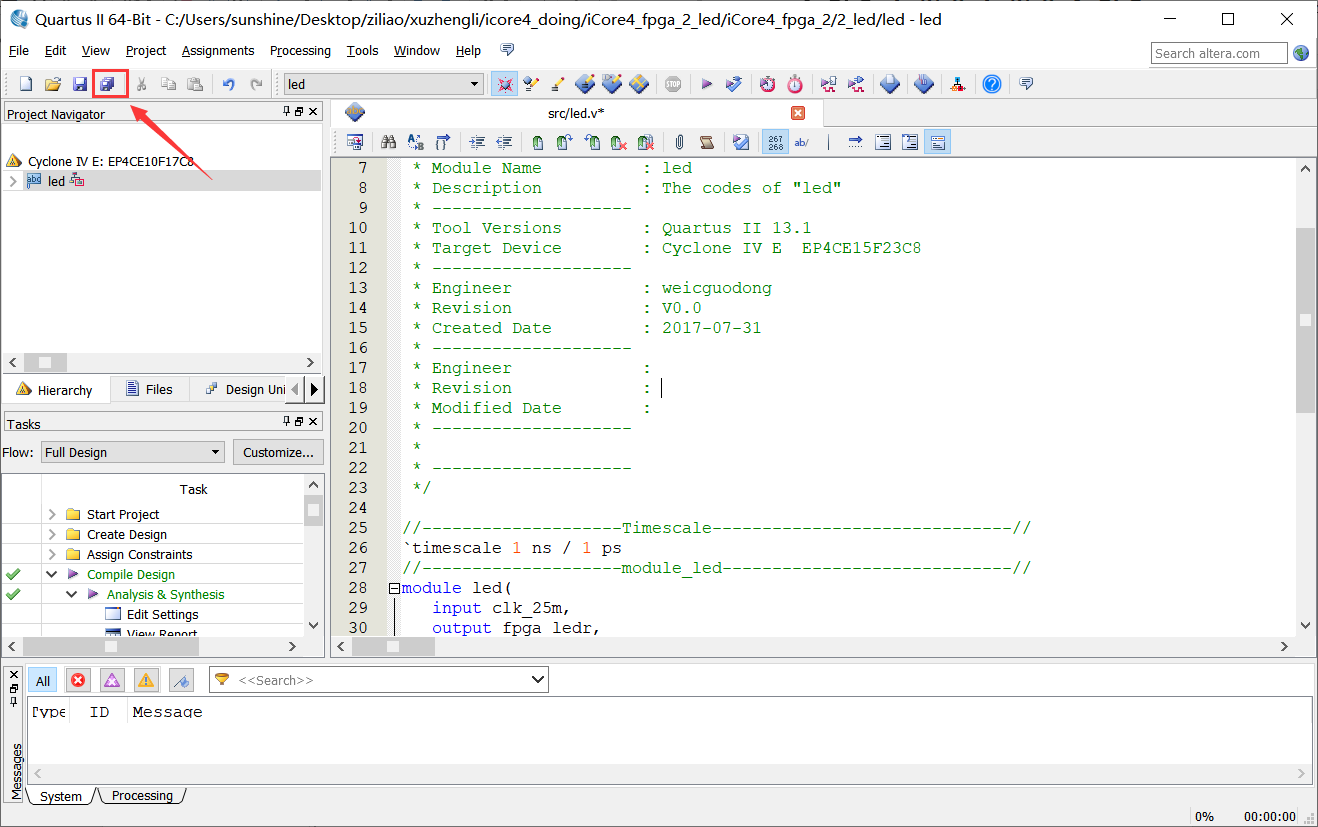
Task: Click the Undo arrow icon
Action: coord(228,84)
